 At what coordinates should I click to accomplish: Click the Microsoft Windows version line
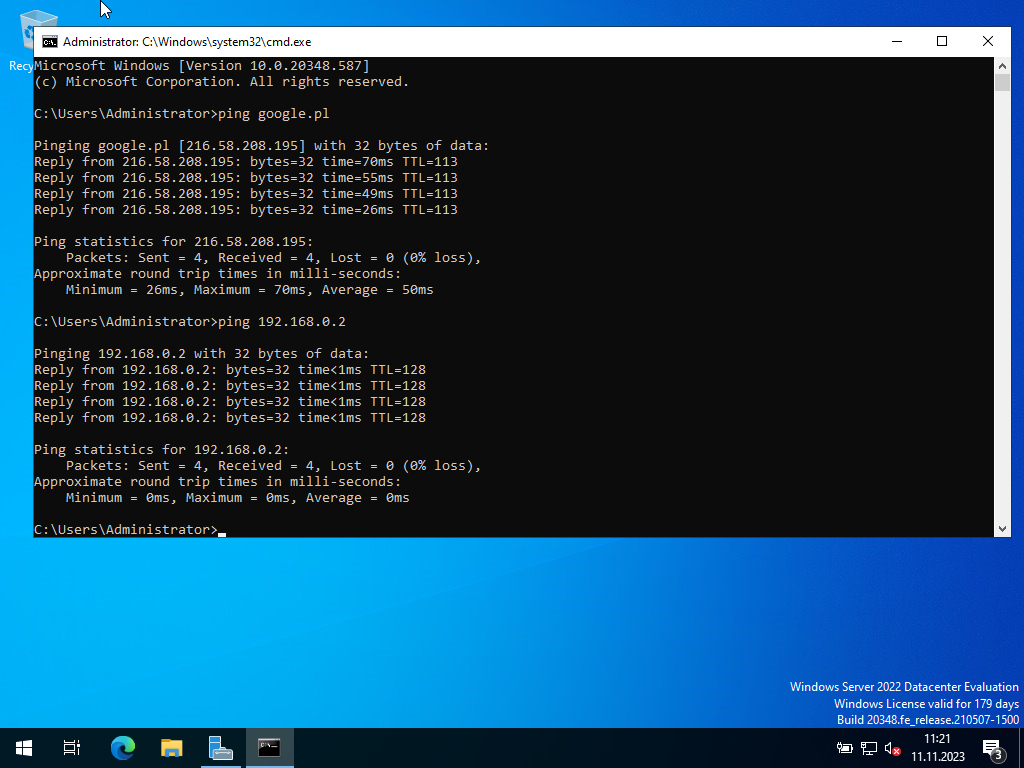coord(202,65)
